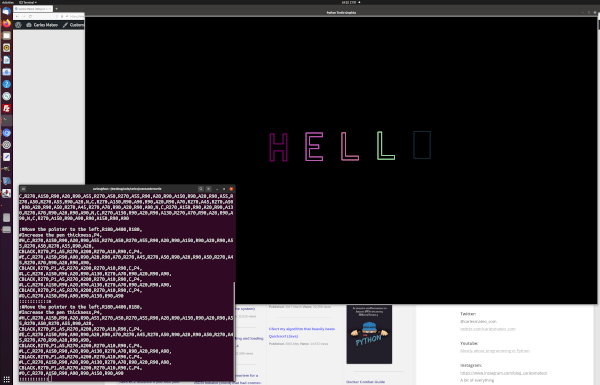Click the new tab icon in terminal header
The image size is (600, 385).
pos(23,189)
